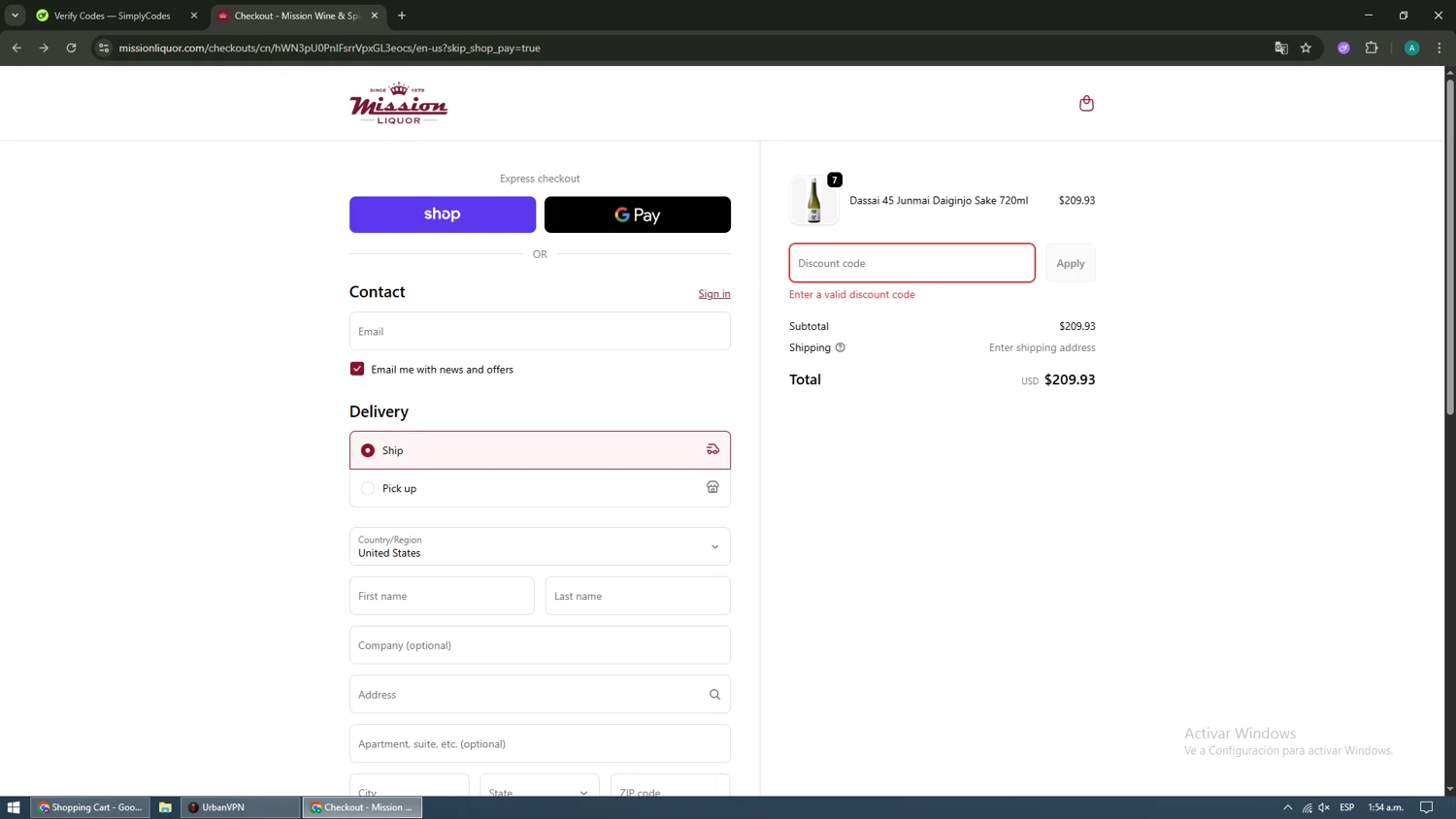Screen dimensions: 1456x819
Task: Click the muted volume icon in tray
Action: click(x=1324, y=807)
